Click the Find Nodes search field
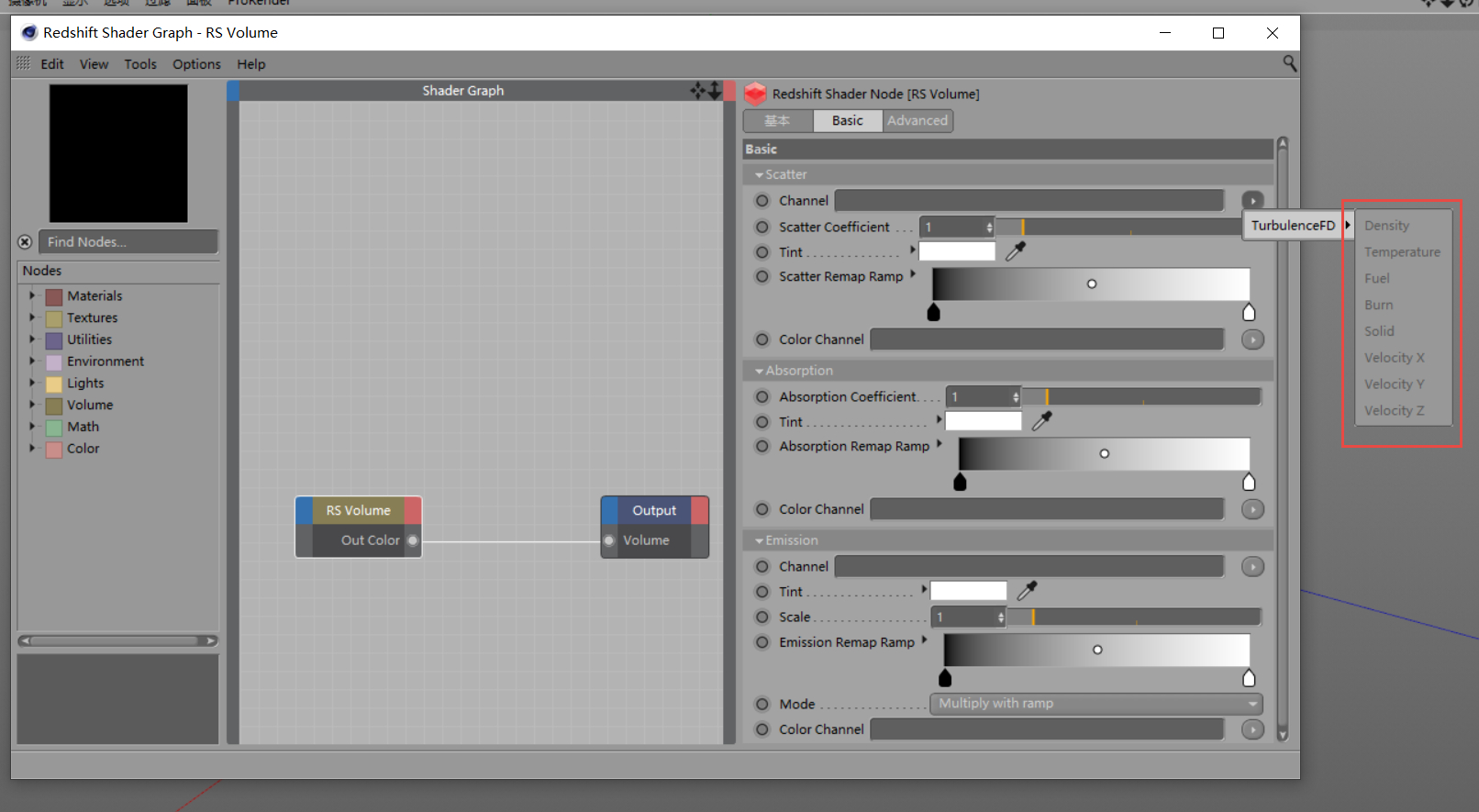 pyautogui.click(x=128, y=242)
